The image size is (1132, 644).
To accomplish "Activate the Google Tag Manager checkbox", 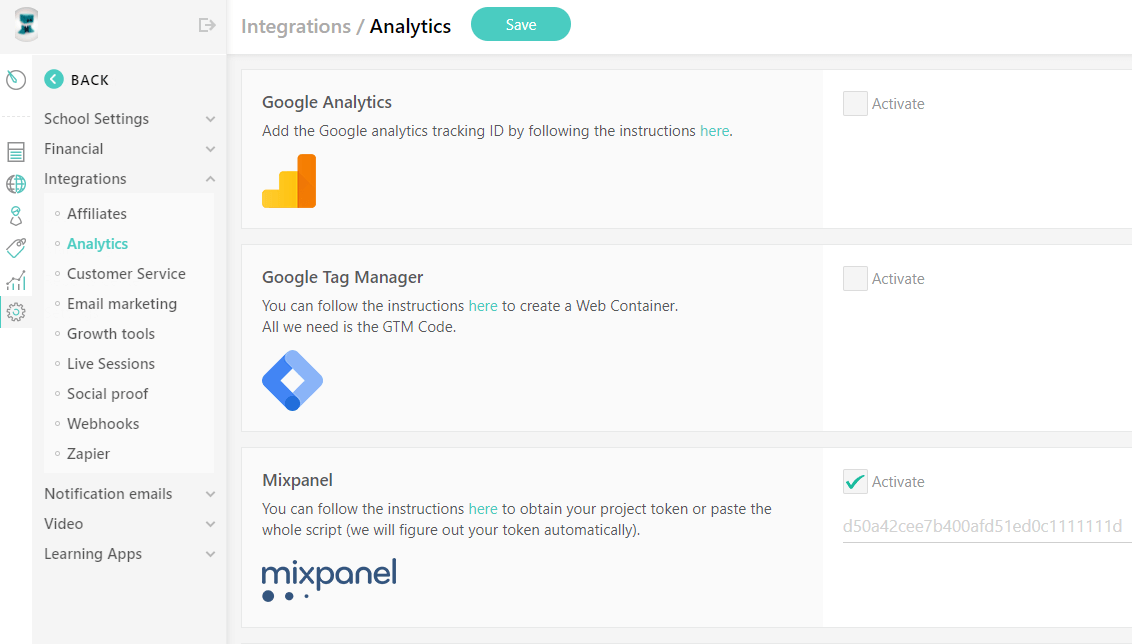I will pyautogui.click(x=855, y=278).
